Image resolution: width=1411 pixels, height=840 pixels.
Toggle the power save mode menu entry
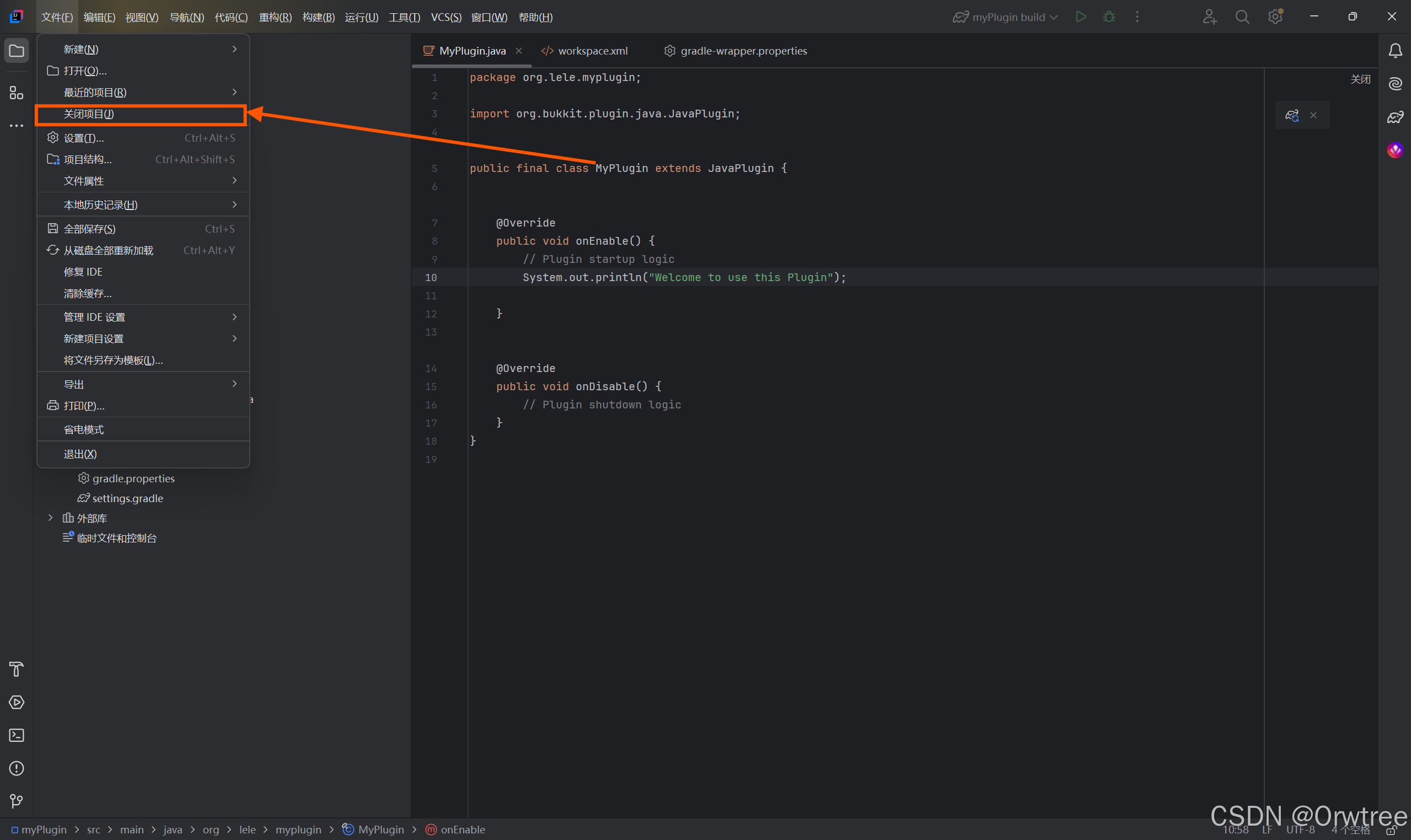84,429
